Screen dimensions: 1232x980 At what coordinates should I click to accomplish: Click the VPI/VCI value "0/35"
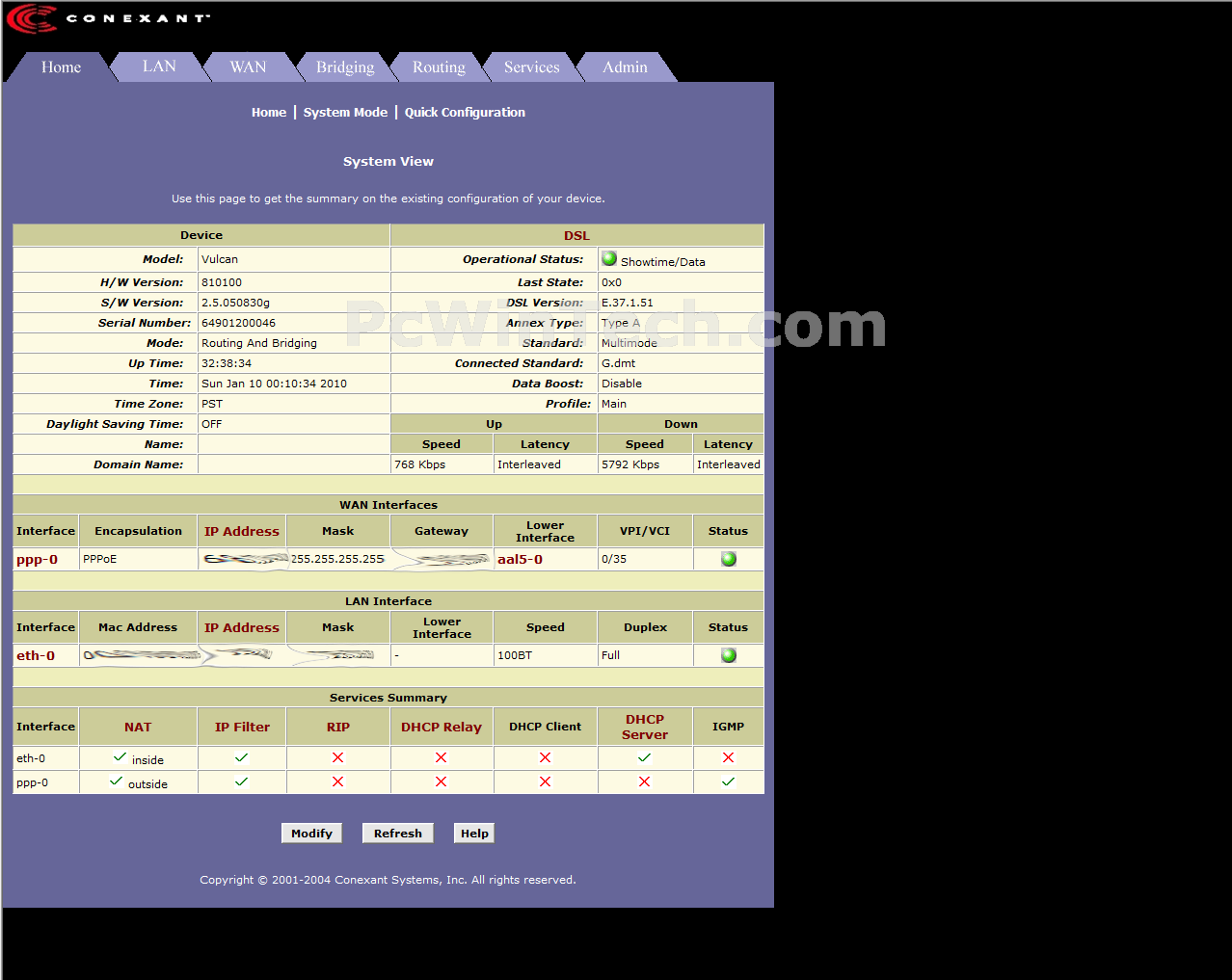tap(614, 559)
